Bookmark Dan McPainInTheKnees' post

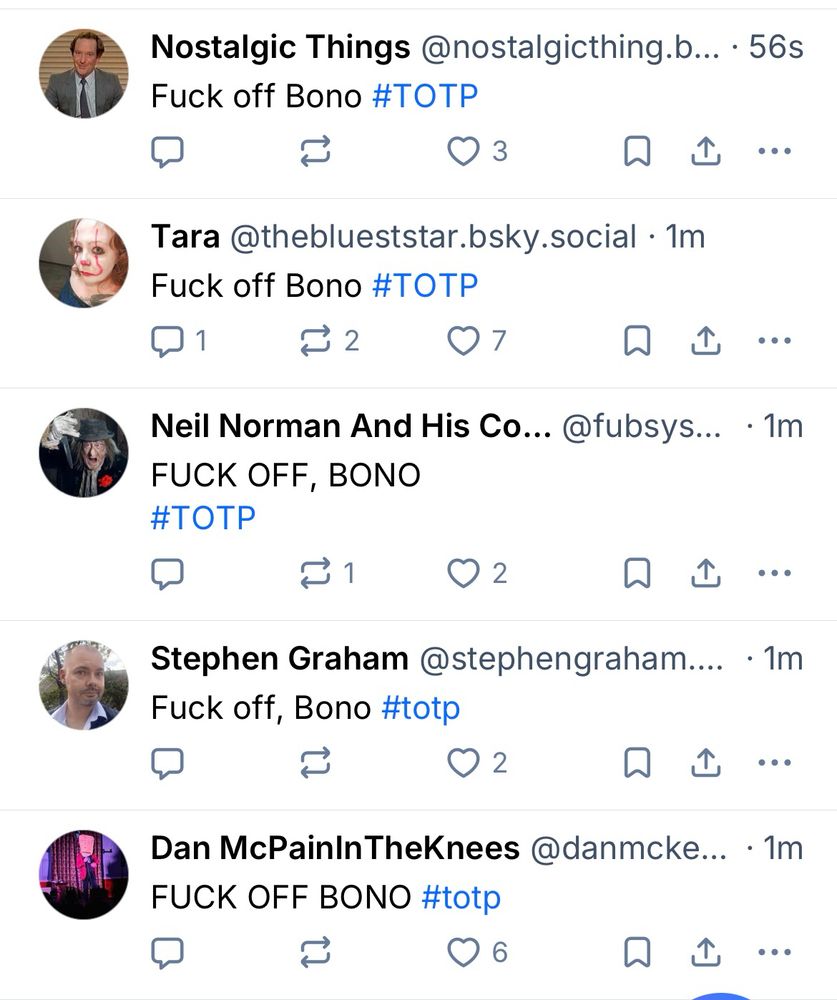tap(637, 953)
